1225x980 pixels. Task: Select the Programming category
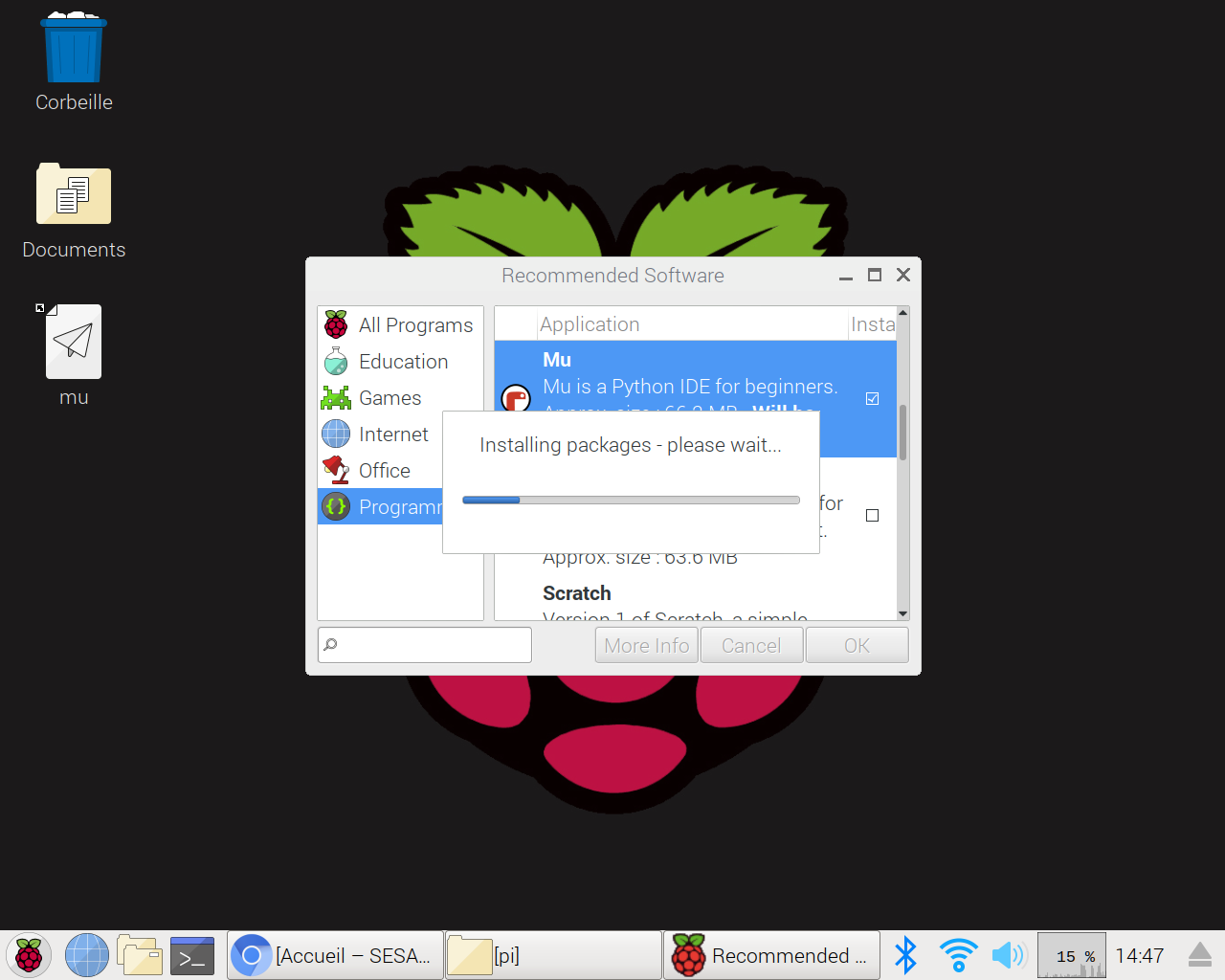coord(381,507)
